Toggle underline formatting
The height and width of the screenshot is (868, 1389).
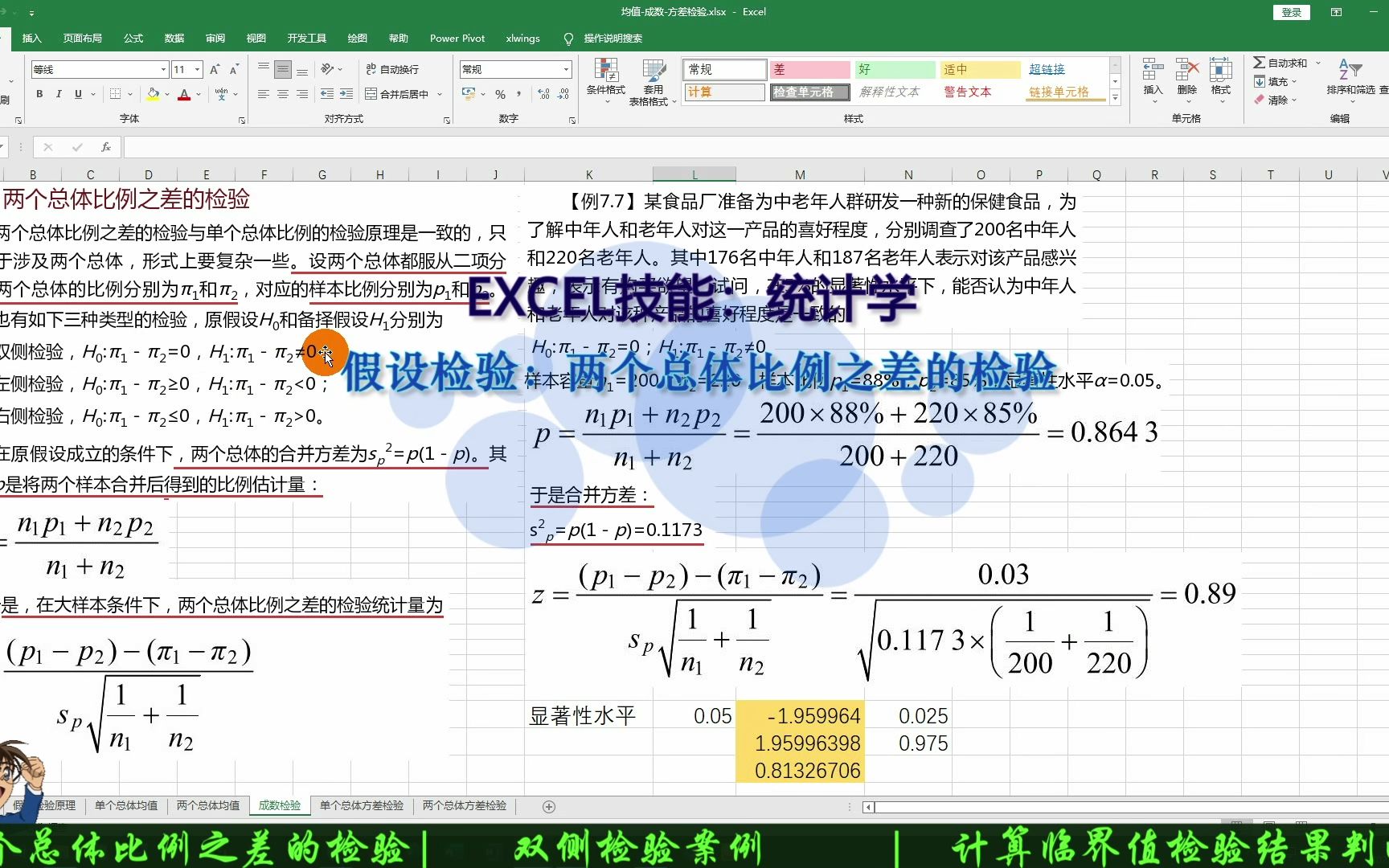[x=78, y=94]
